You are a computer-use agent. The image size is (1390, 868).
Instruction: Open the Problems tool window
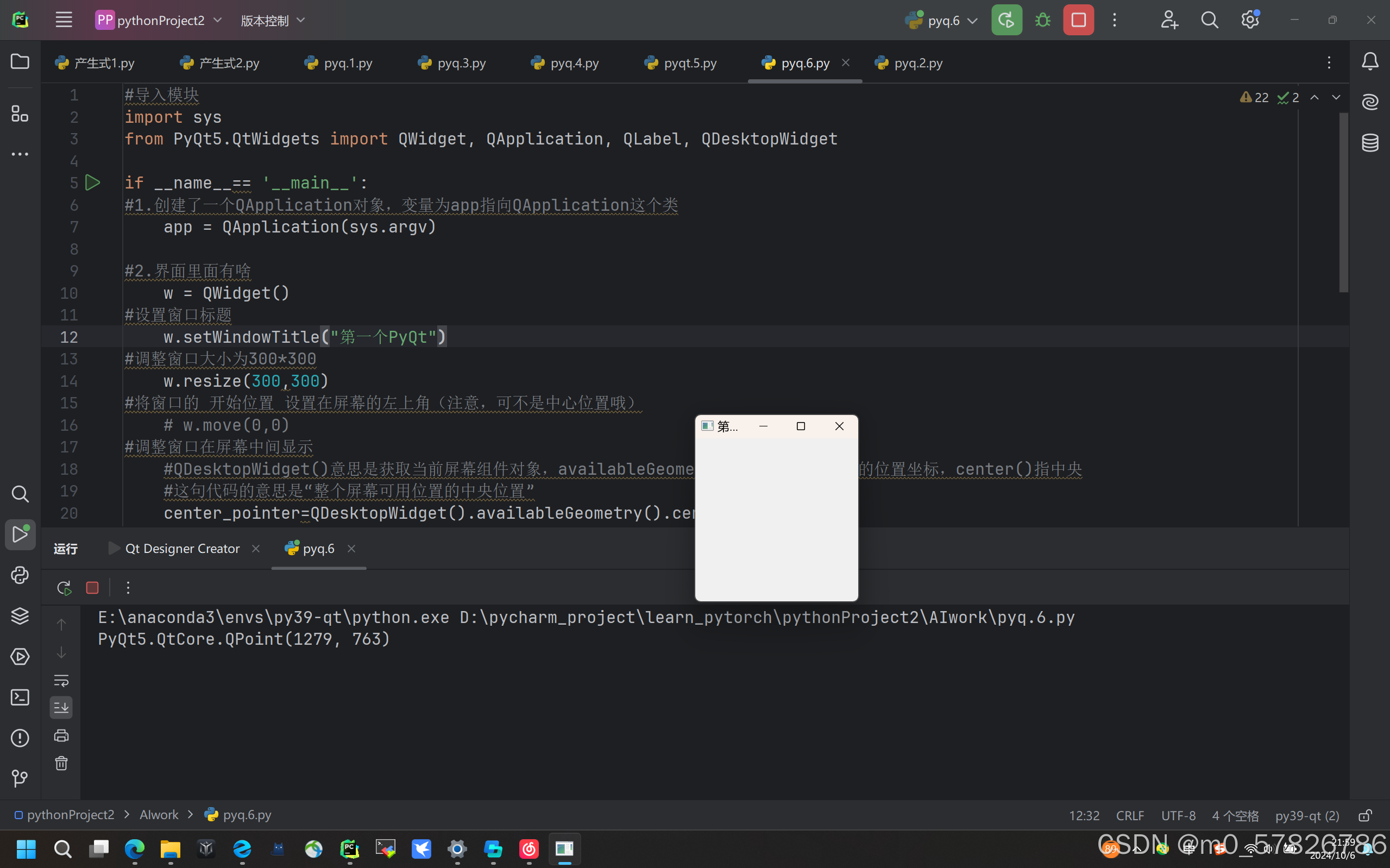click(x=20, y=738)
